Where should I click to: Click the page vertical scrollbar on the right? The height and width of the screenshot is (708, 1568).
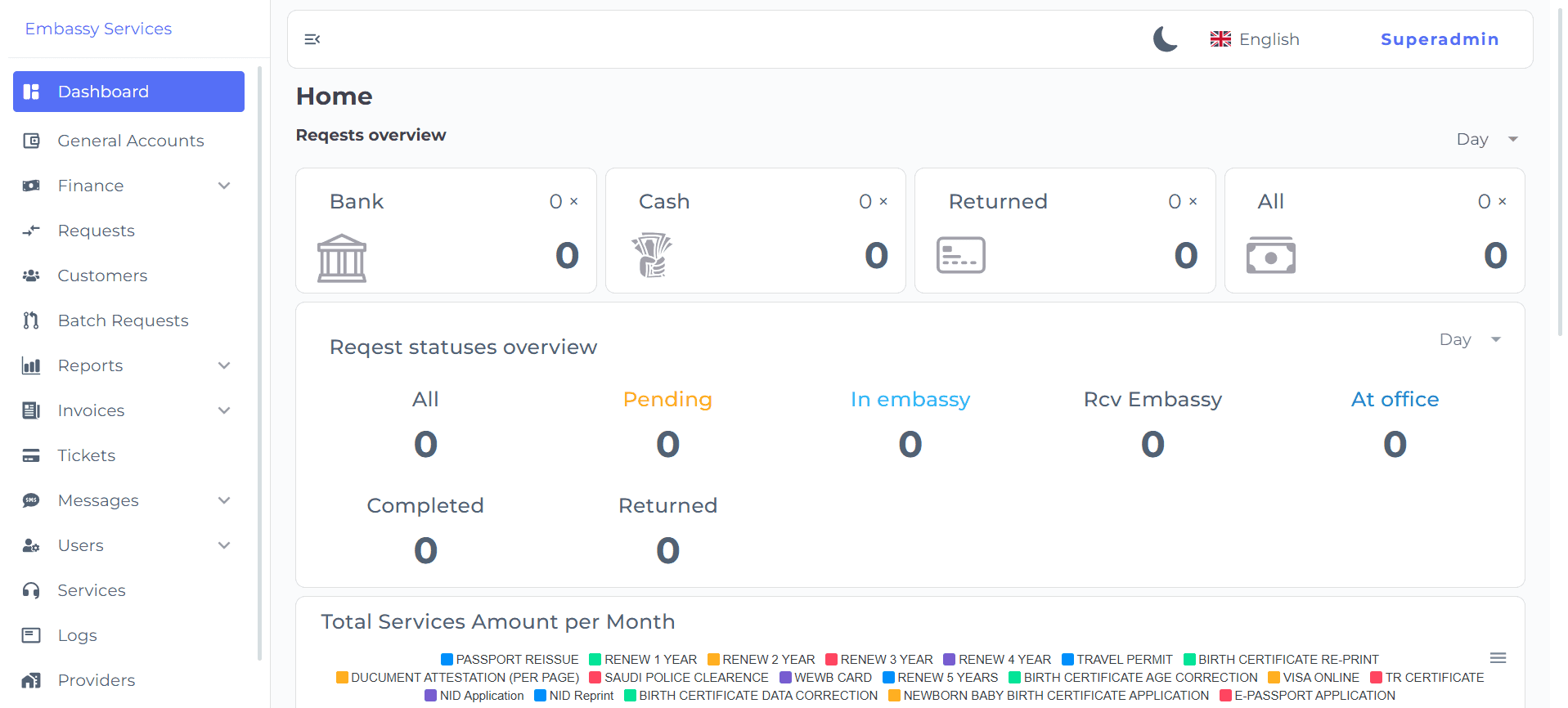tap(1560, 172)
